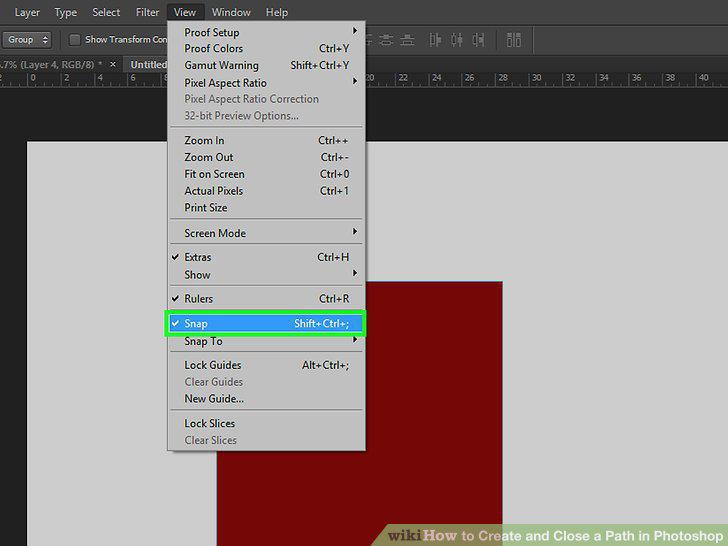Open the Type menu
This screenshot has height=546, width=728.
(65, 13)
